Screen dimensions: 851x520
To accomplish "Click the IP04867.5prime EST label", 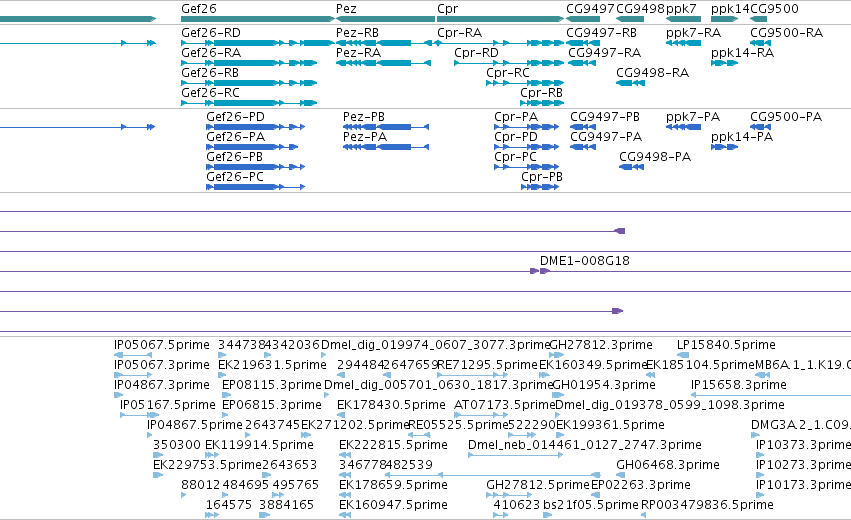I will (195, 425).
